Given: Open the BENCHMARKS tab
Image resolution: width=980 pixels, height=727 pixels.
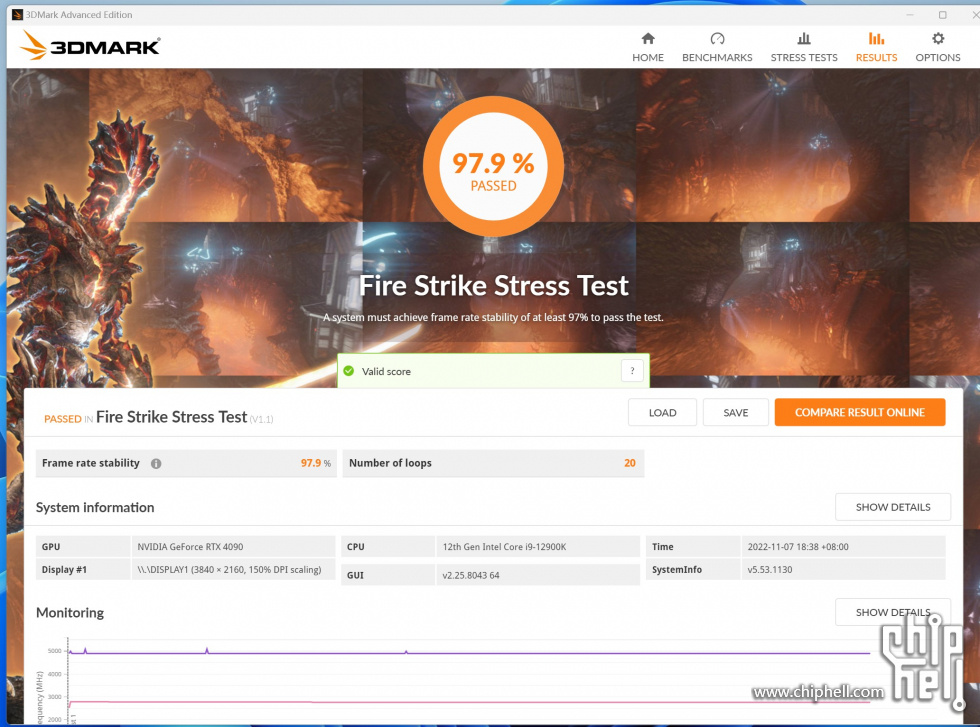Looking at the screenshot, I should tap(717, 47).
